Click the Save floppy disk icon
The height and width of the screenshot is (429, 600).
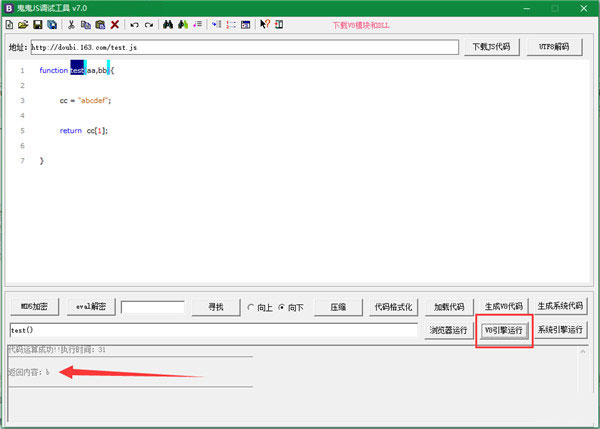[37, 24]
